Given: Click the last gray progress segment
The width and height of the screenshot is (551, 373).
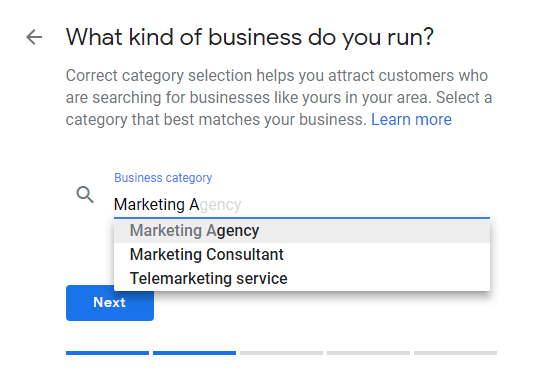Looking at the screenshot, I should 455,353.
